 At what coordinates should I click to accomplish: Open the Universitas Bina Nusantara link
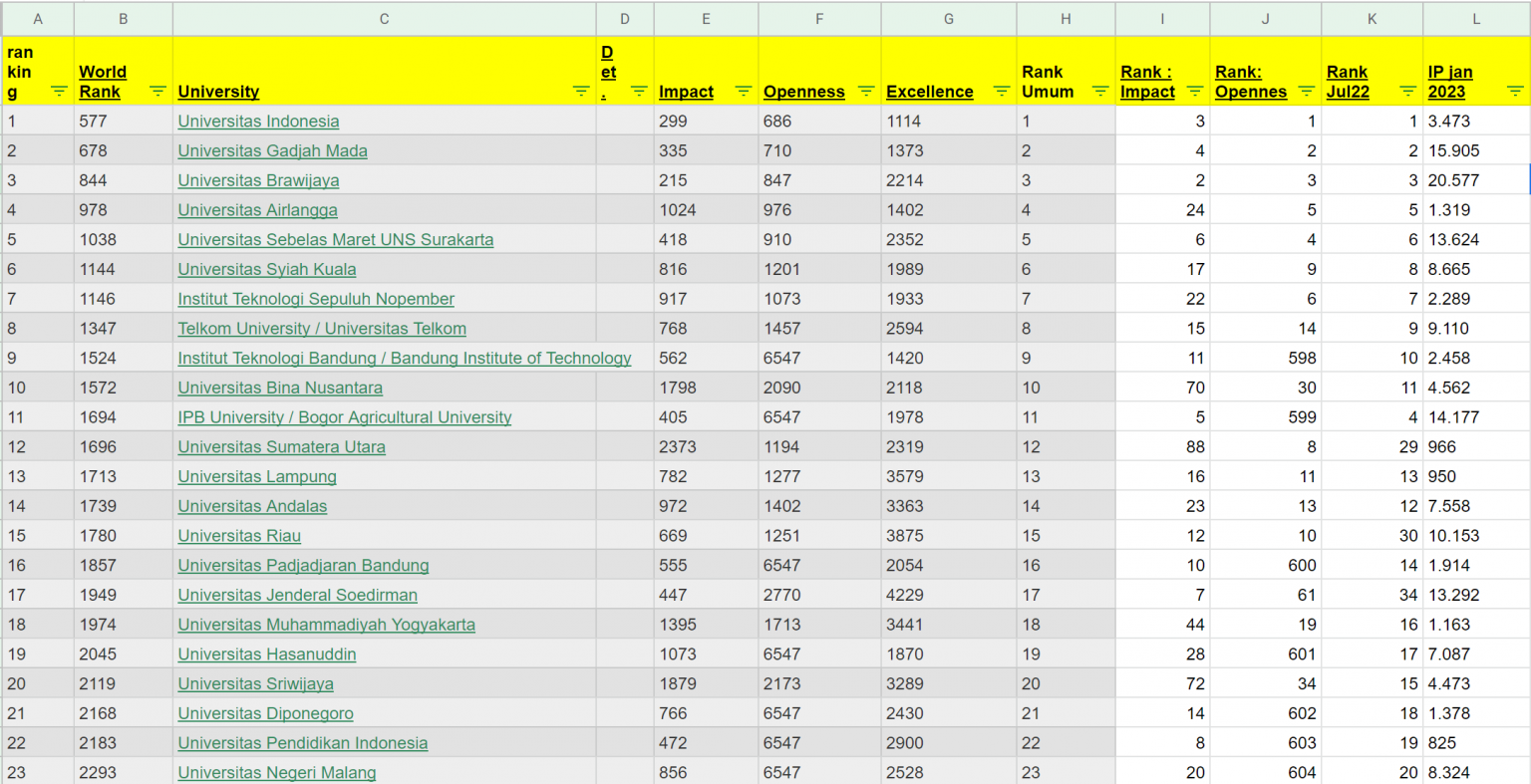tap(279, 388)
